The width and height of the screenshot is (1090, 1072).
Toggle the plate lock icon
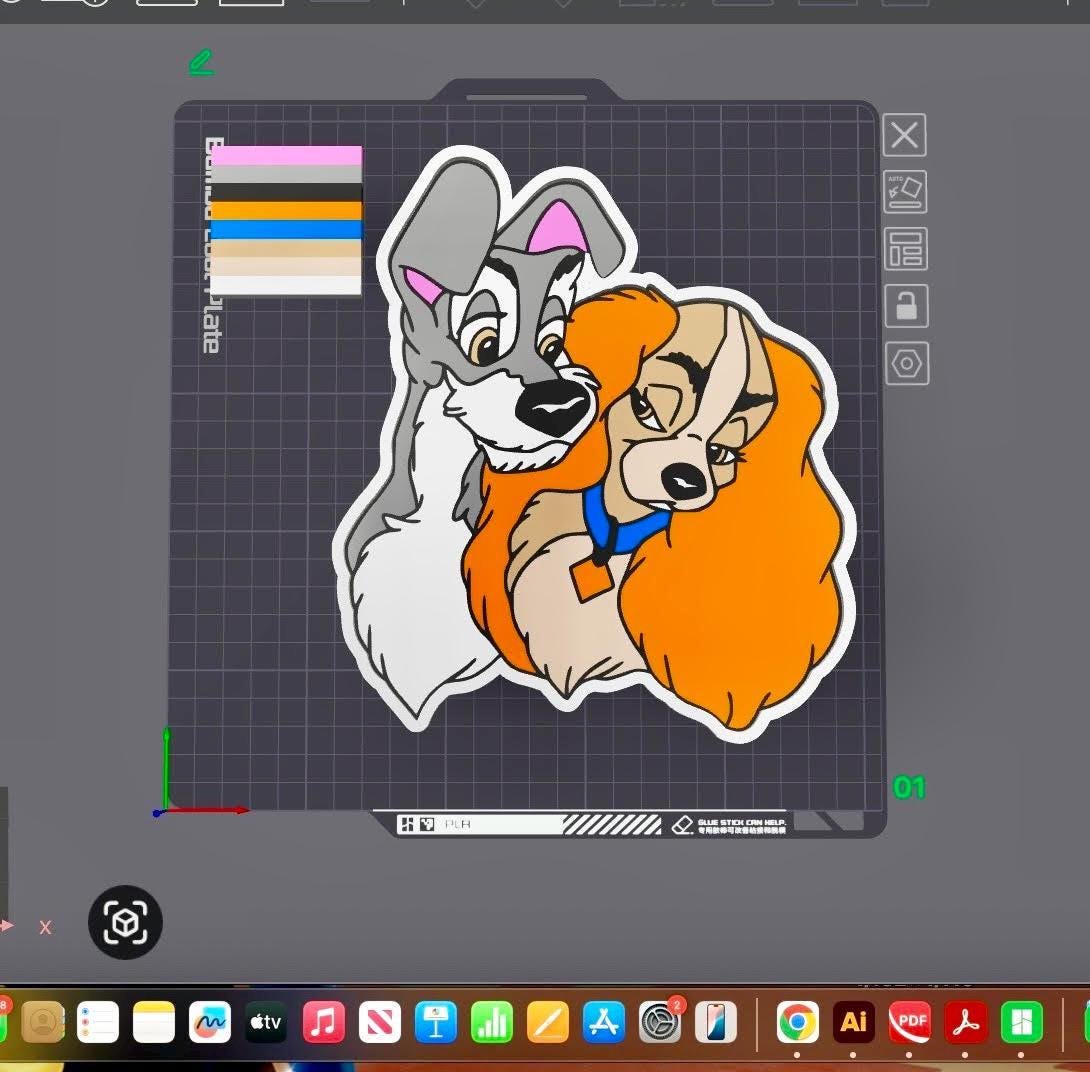906,306
